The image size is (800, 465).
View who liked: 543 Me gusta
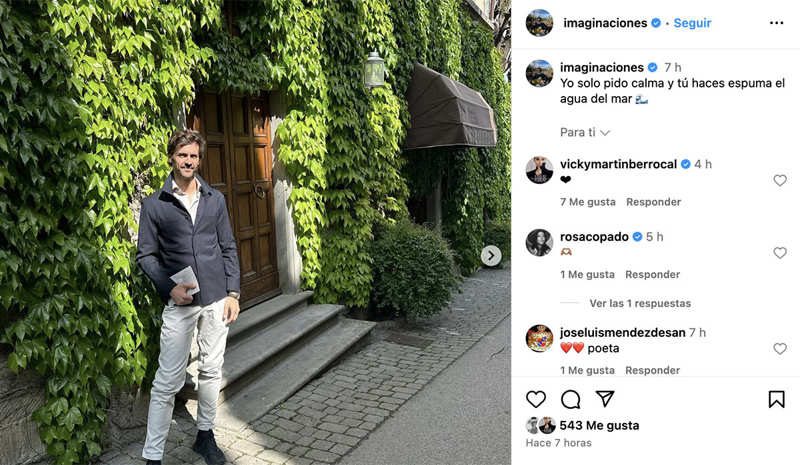599,425
